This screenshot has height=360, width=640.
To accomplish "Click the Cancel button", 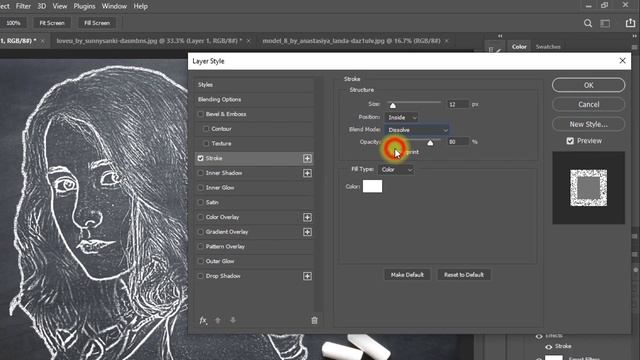I will (x=588, y=104).
